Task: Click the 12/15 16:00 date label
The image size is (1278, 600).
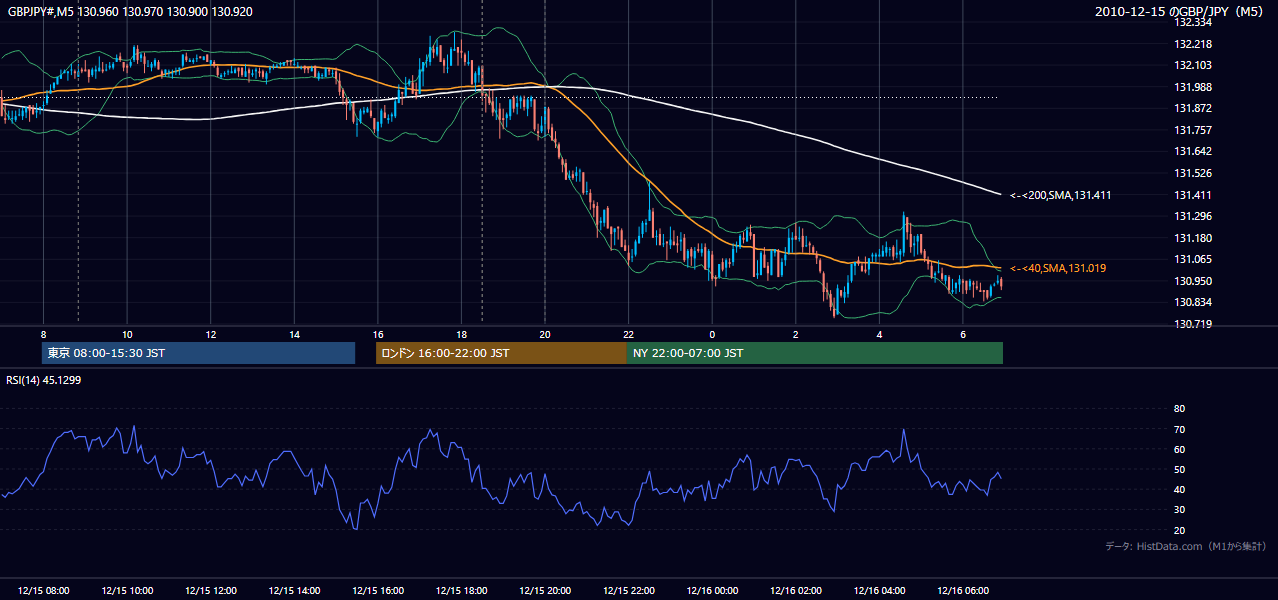Action: pos(378,591)
